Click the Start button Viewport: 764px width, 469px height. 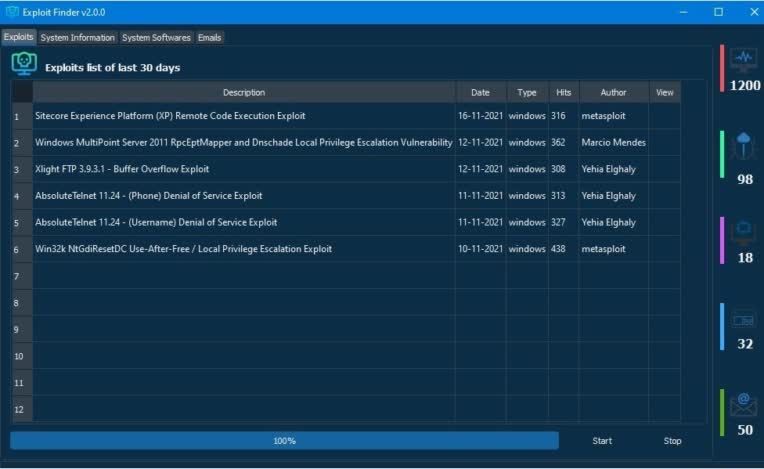point(602,441)
